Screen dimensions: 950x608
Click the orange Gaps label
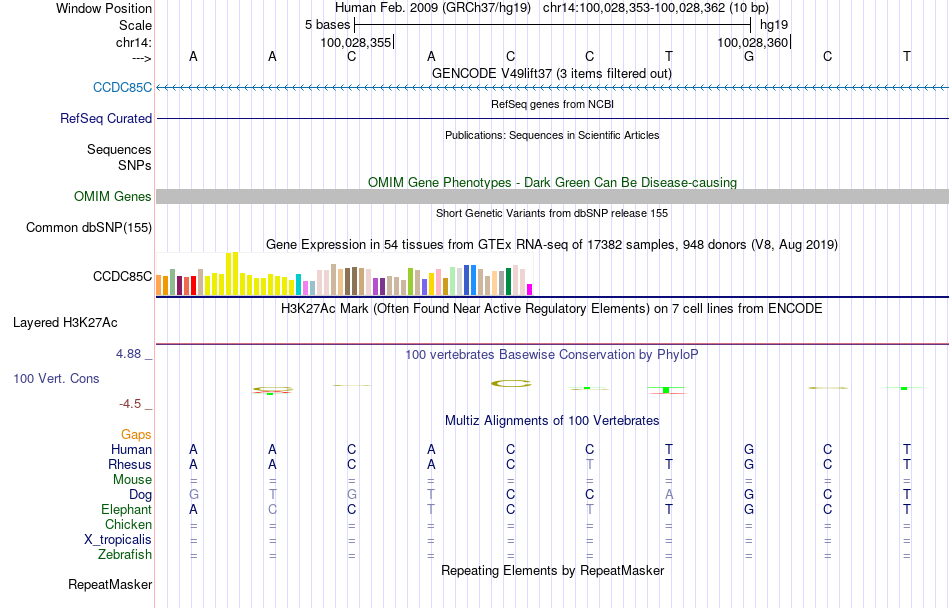(x=136, y=434)
